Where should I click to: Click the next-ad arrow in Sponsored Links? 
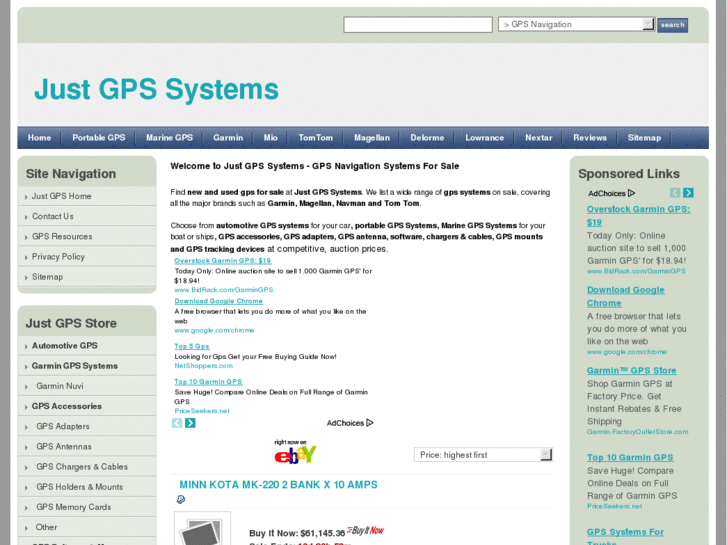click(x=689, y=192)
